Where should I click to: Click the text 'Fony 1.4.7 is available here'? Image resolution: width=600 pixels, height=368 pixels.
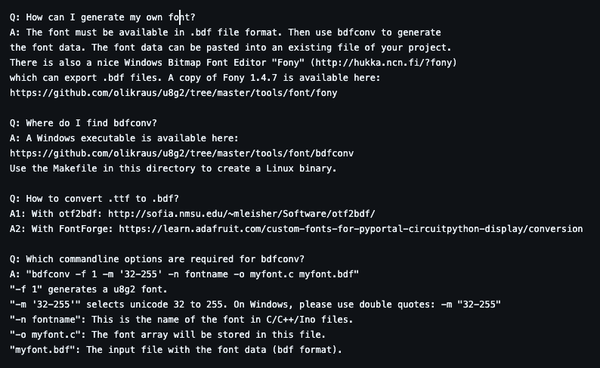tap(302, 78)
